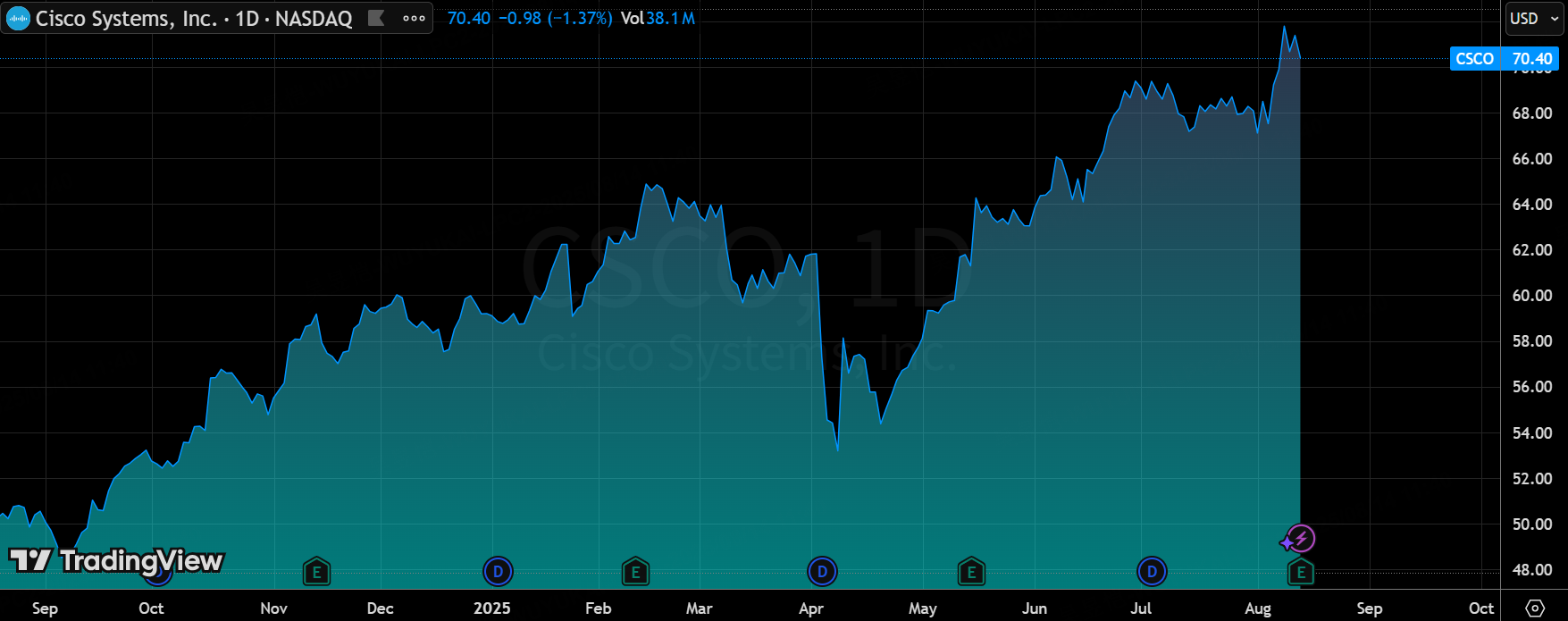
Task: Click the 2025 label on time axis
Action: pos(491,608)
